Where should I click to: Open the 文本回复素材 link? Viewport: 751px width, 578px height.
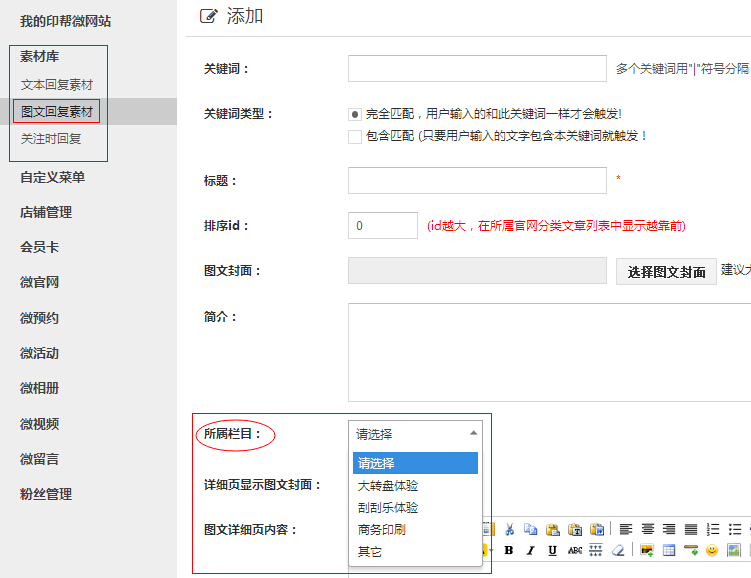(x=57, y=85)
